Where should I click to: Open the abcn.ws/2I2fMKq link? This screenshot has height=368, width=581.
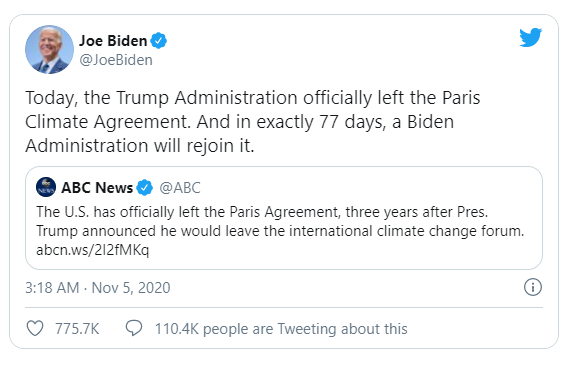pos(93,250)
